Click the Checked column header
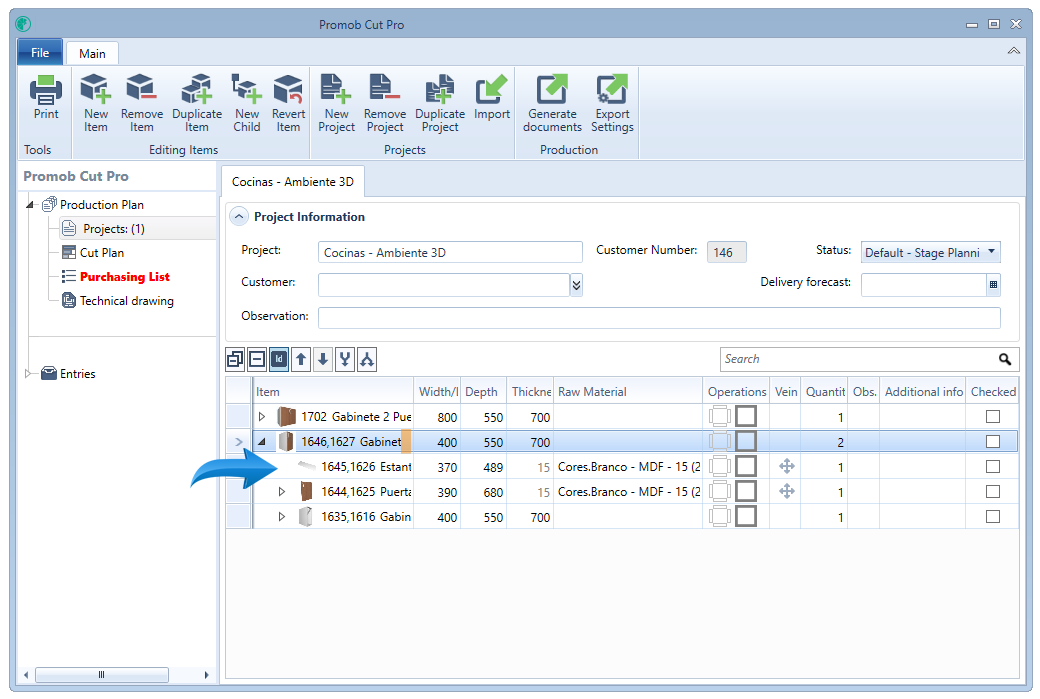Image resolution: width=1040 pixels, height=699 pixels. tap(993, 391)
